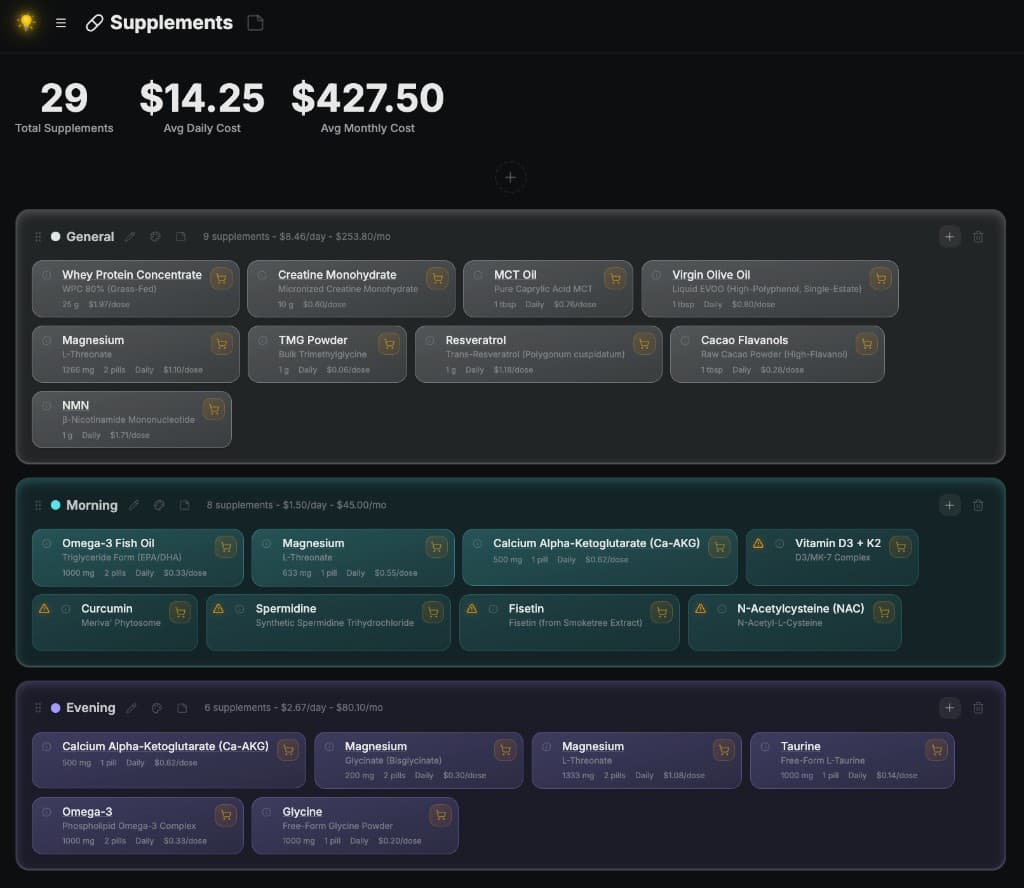Grab the drag handle of the General group
Viewport: 1024px width, 888px height.
pos(38,237)
